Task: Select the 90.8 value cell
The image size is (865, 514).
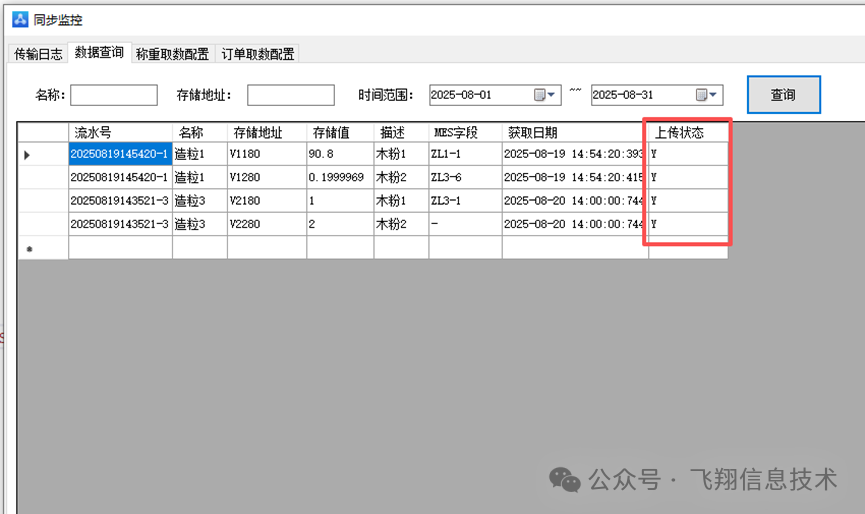Action: coord(340,154)
